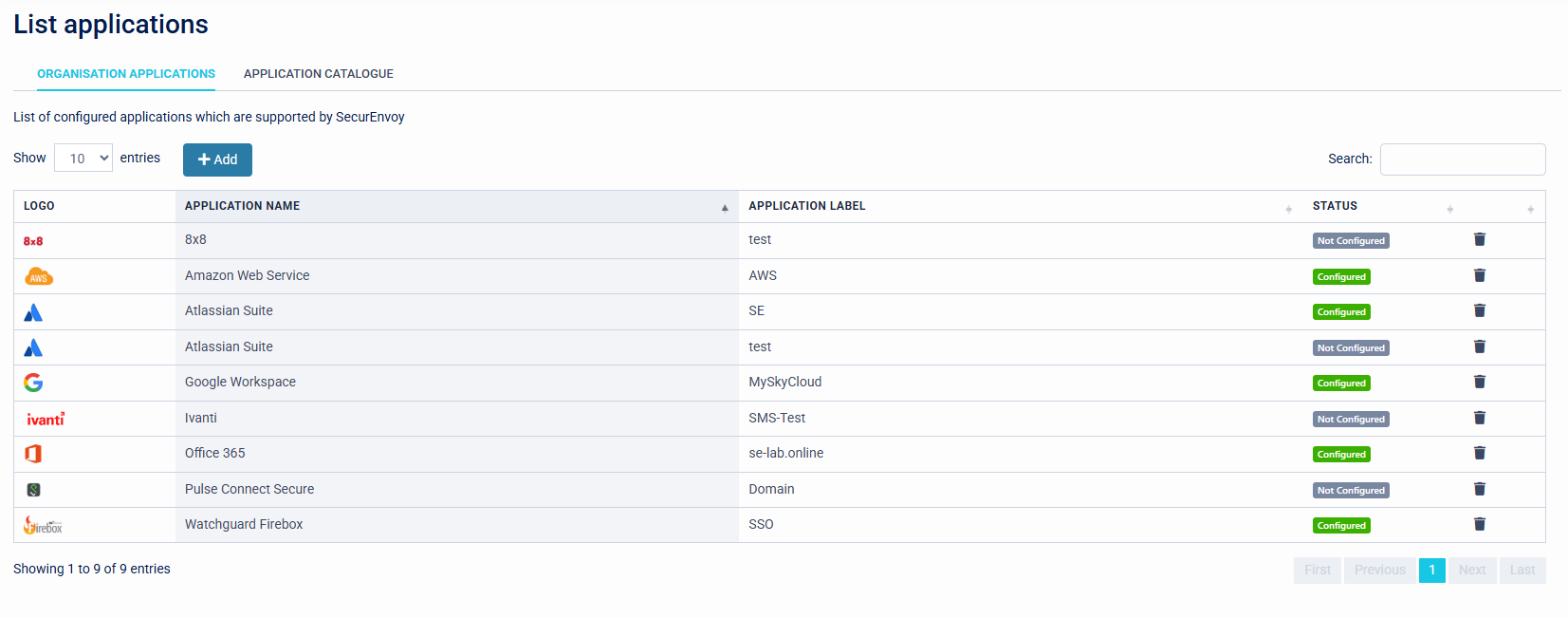1568x618 pixels.
Task: Select page 1 in pagination
Action: pos(1432,570)
